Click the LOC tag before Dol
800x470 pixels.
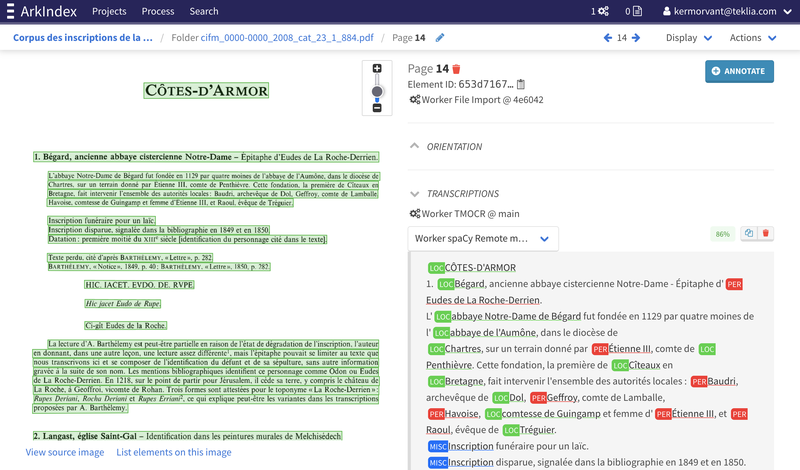501,398
